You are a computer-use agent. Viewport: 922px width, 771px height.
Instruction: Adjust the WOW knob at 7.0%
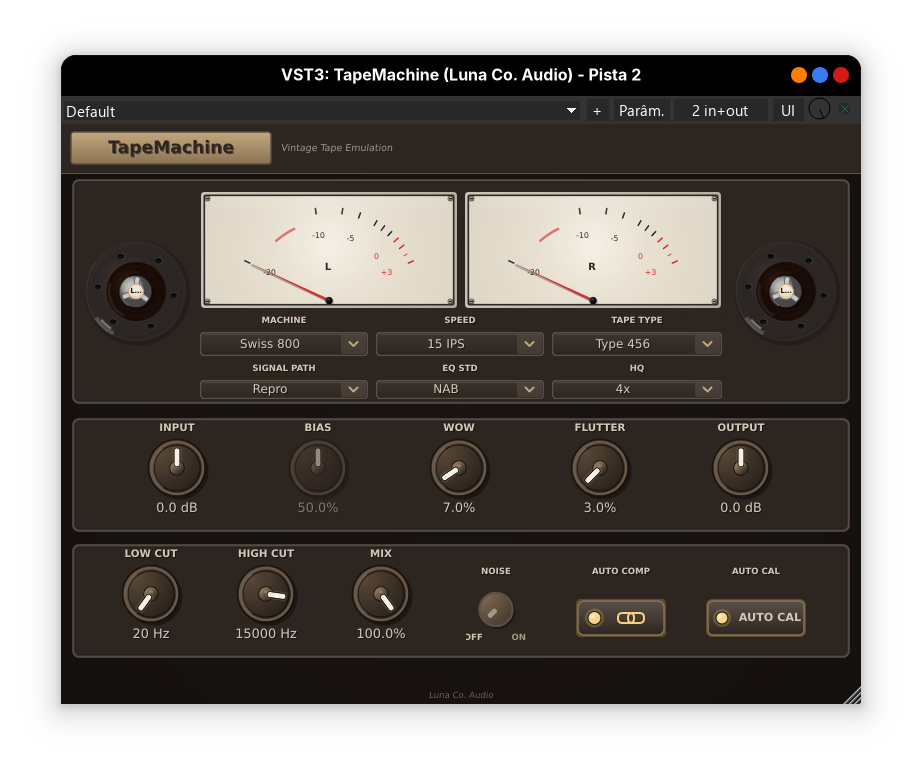point(459,467)
